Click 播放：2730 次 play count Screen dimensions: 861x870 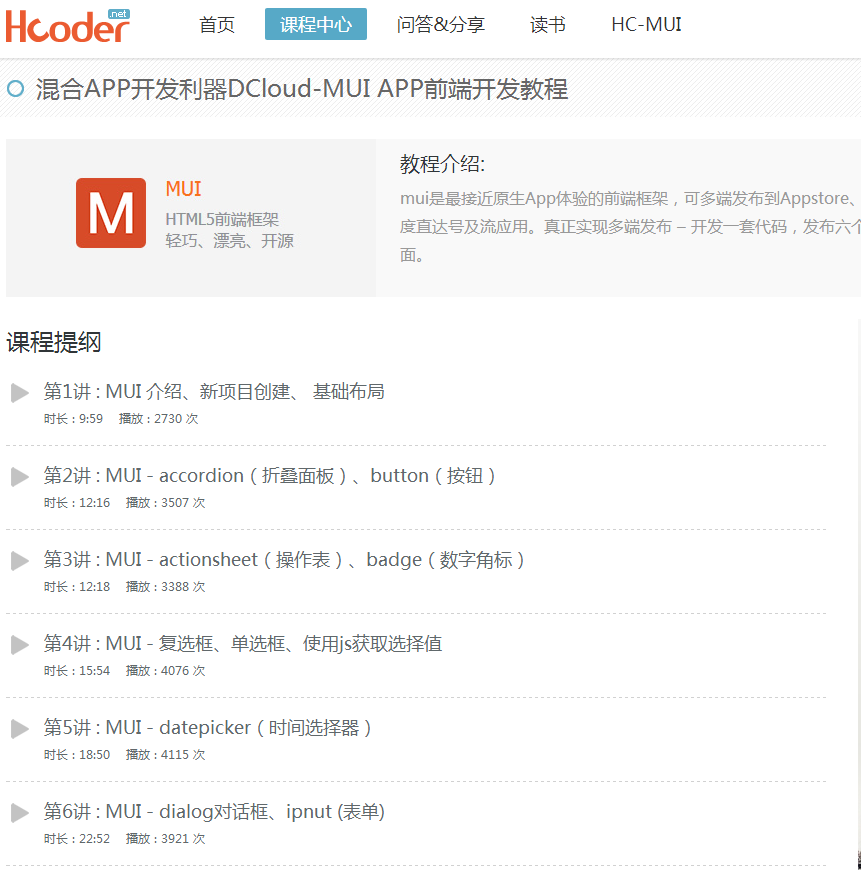158,418
